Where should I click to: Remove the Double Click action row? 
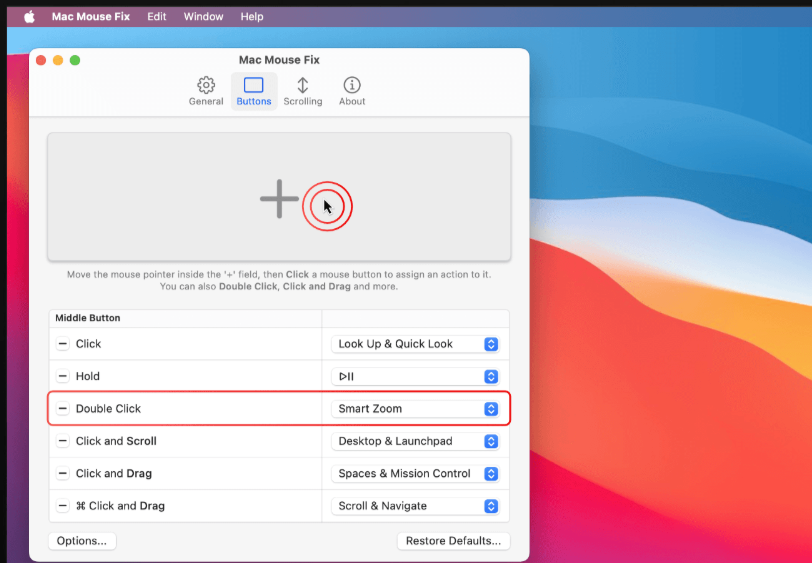tap(63, 409)
